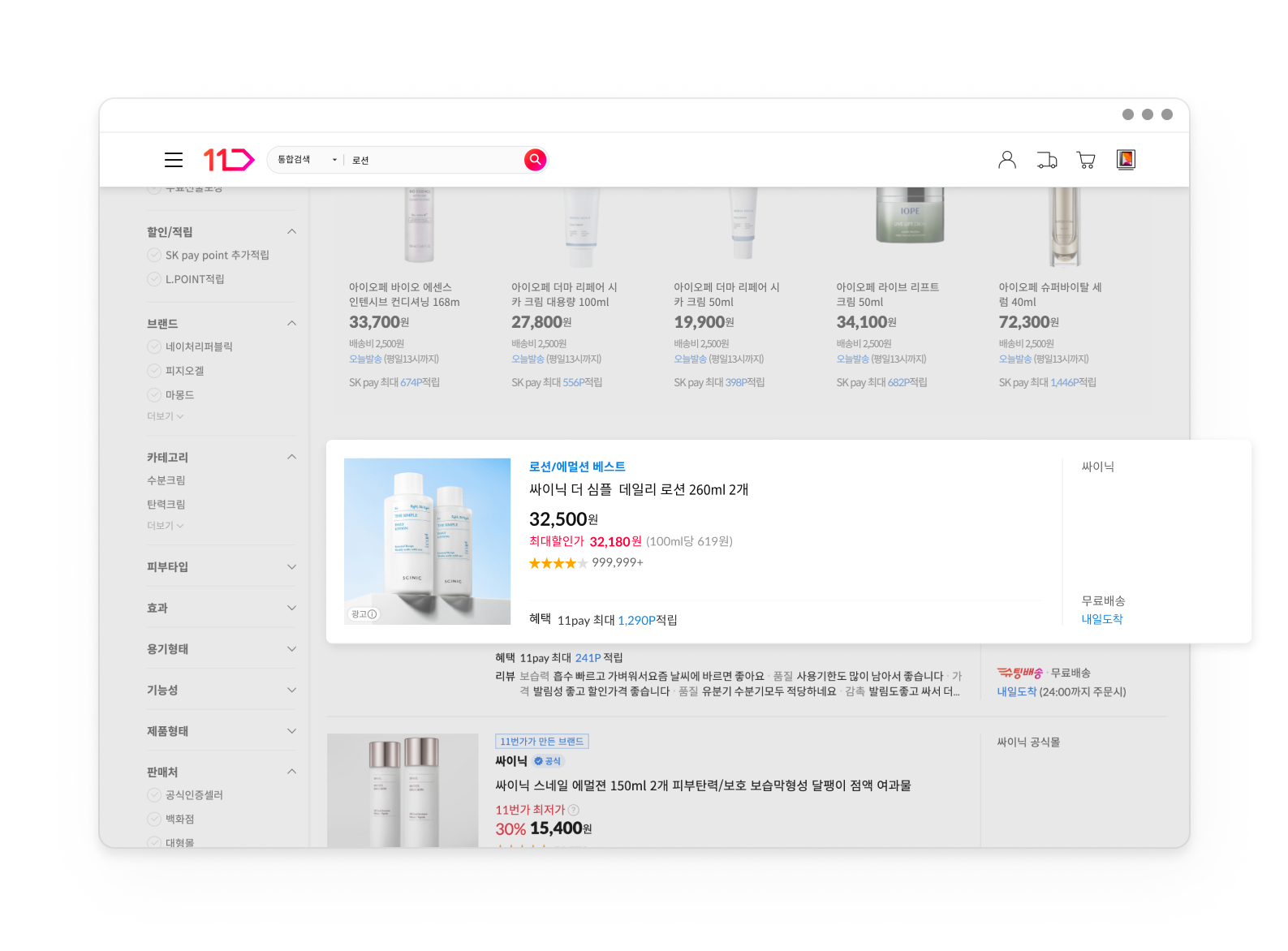The width and height of the screenshot is (1288, 951).
Task: Click 최대할인가 32,180원 price
Action: click(585, 541)
